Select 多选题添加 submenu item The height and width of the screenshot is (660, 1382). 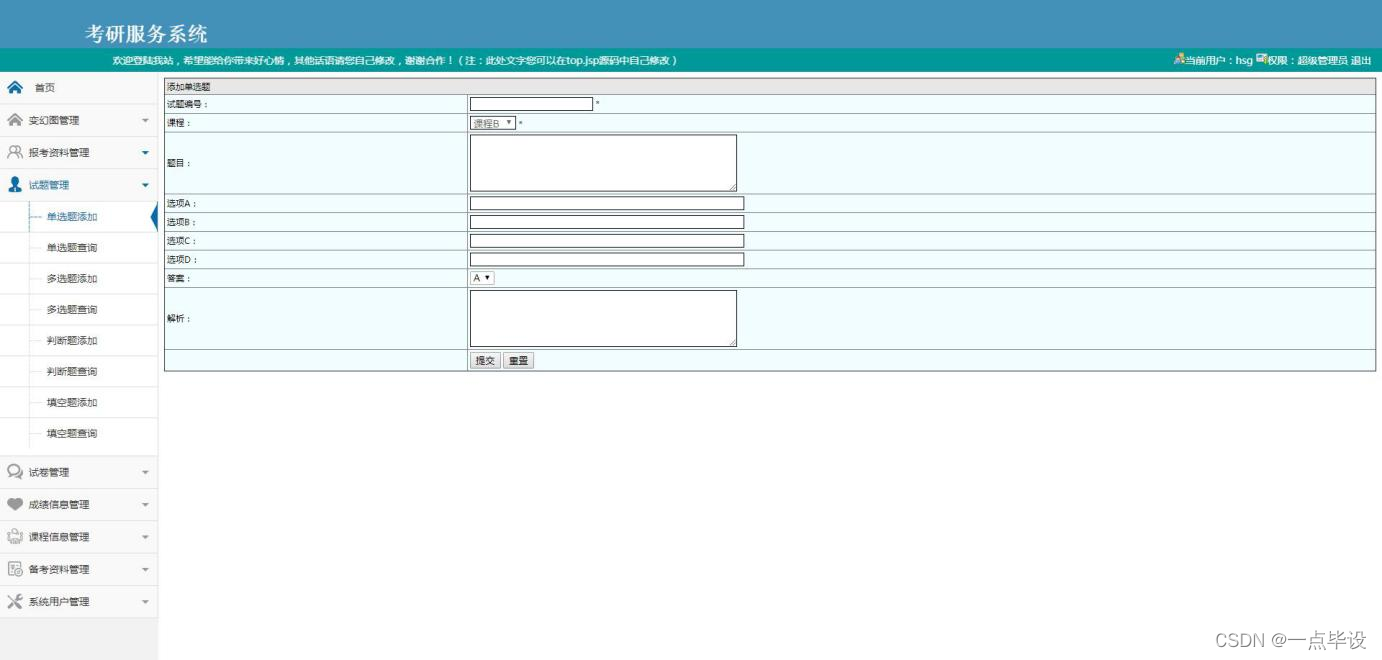(72, 279)
